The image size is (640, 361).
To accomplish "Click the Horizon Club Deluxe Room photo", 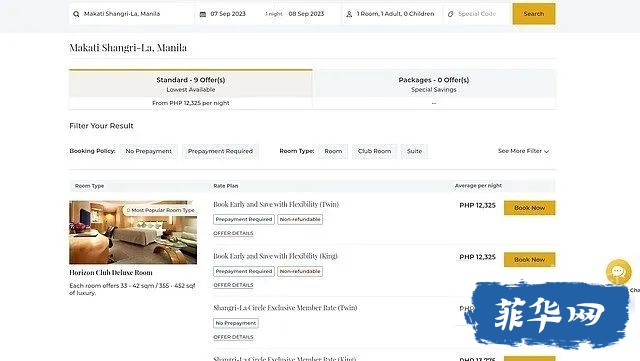I will 133,232.
